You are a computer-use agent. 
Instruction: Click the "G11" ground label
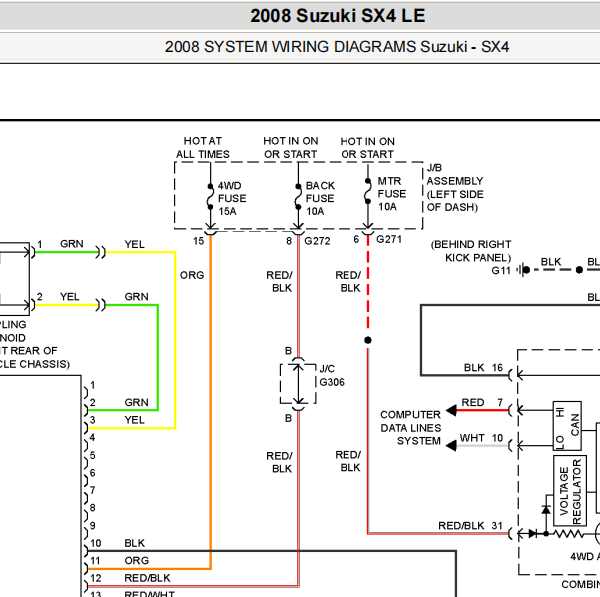click(501, 271)
